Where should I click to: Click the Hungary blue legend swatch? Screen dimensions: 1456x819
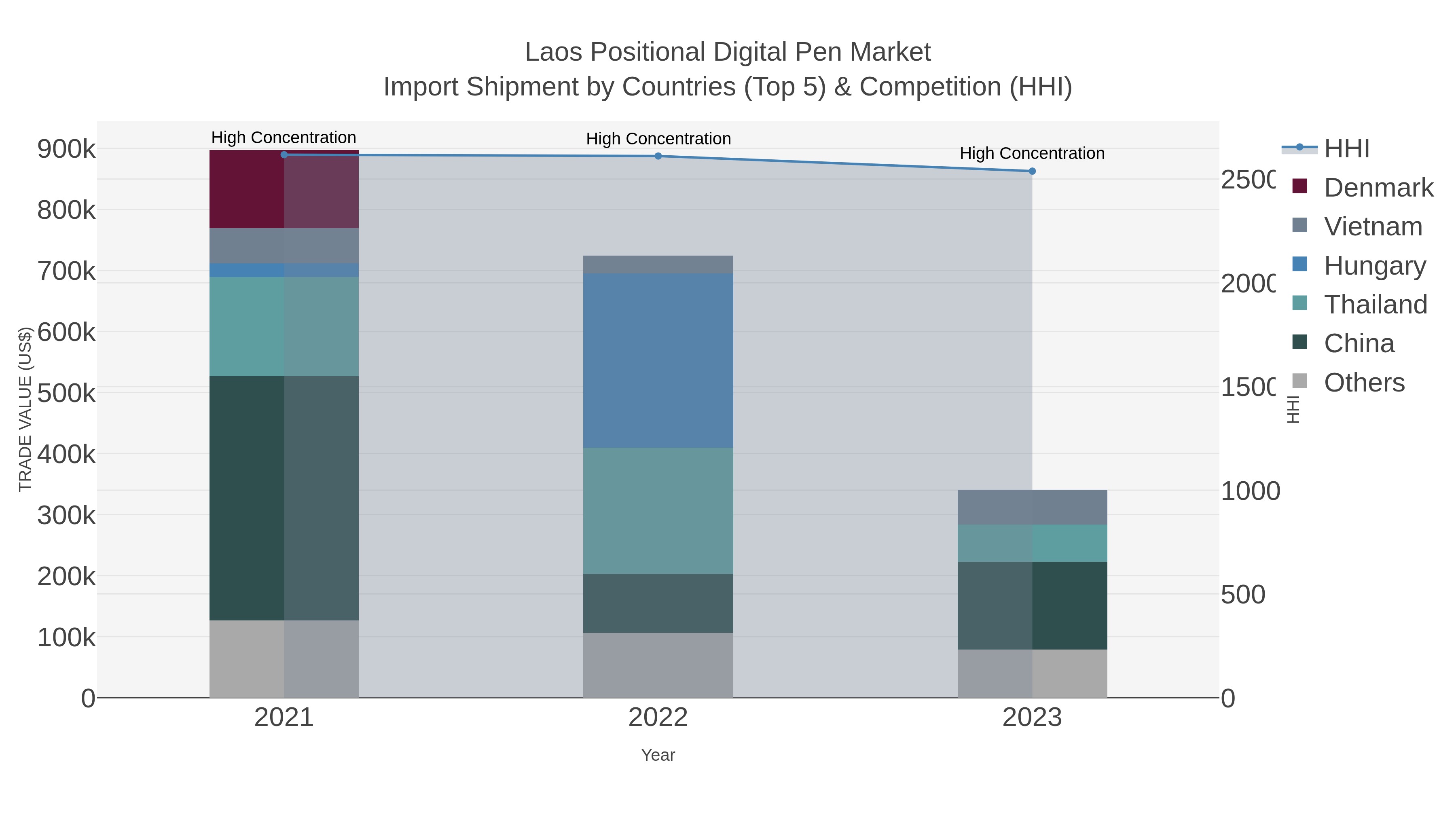tap(1300, 264)
